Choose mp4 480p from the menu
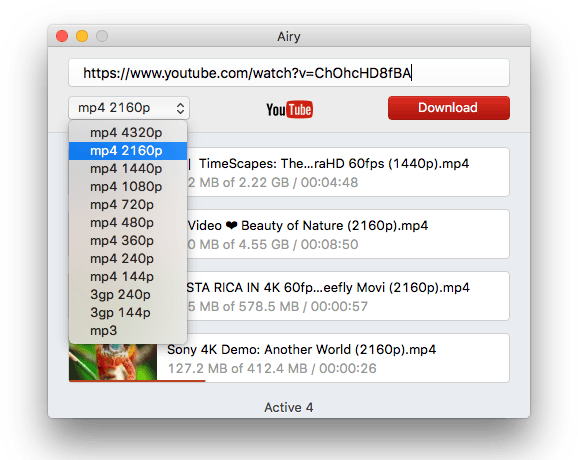Image resolution: width=578 pixels, height=460 pixels. [x=128, y=223]
